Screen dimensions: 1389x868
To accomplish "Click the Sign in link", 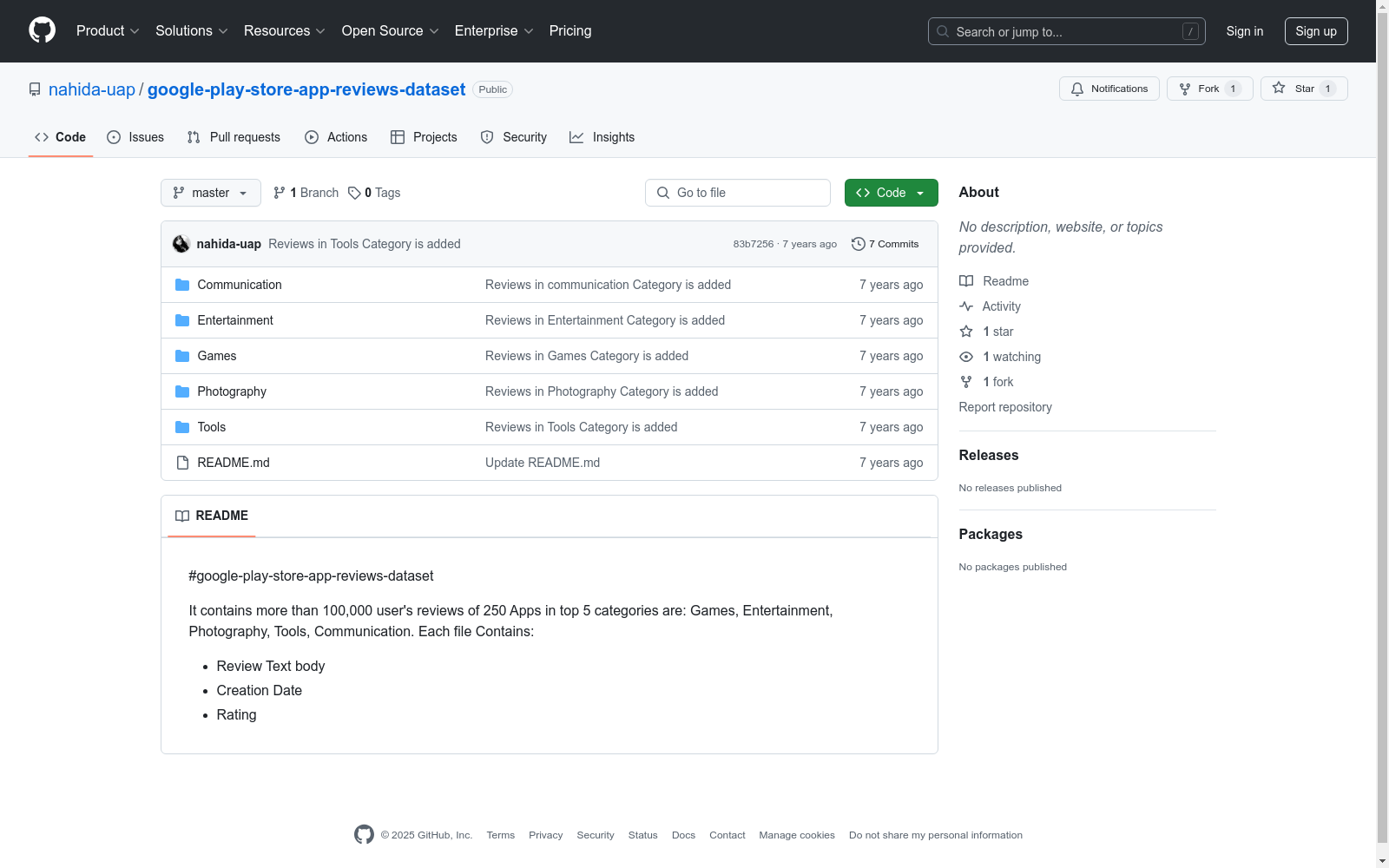I will [1245, 31].
